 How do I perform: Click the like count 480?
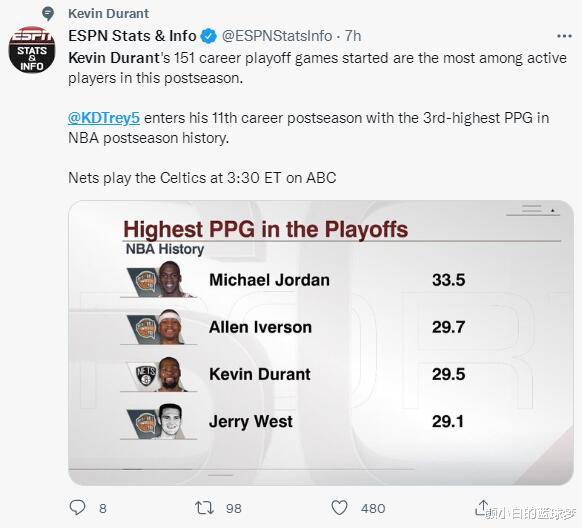pyautogui.click(x=373, y=508)
